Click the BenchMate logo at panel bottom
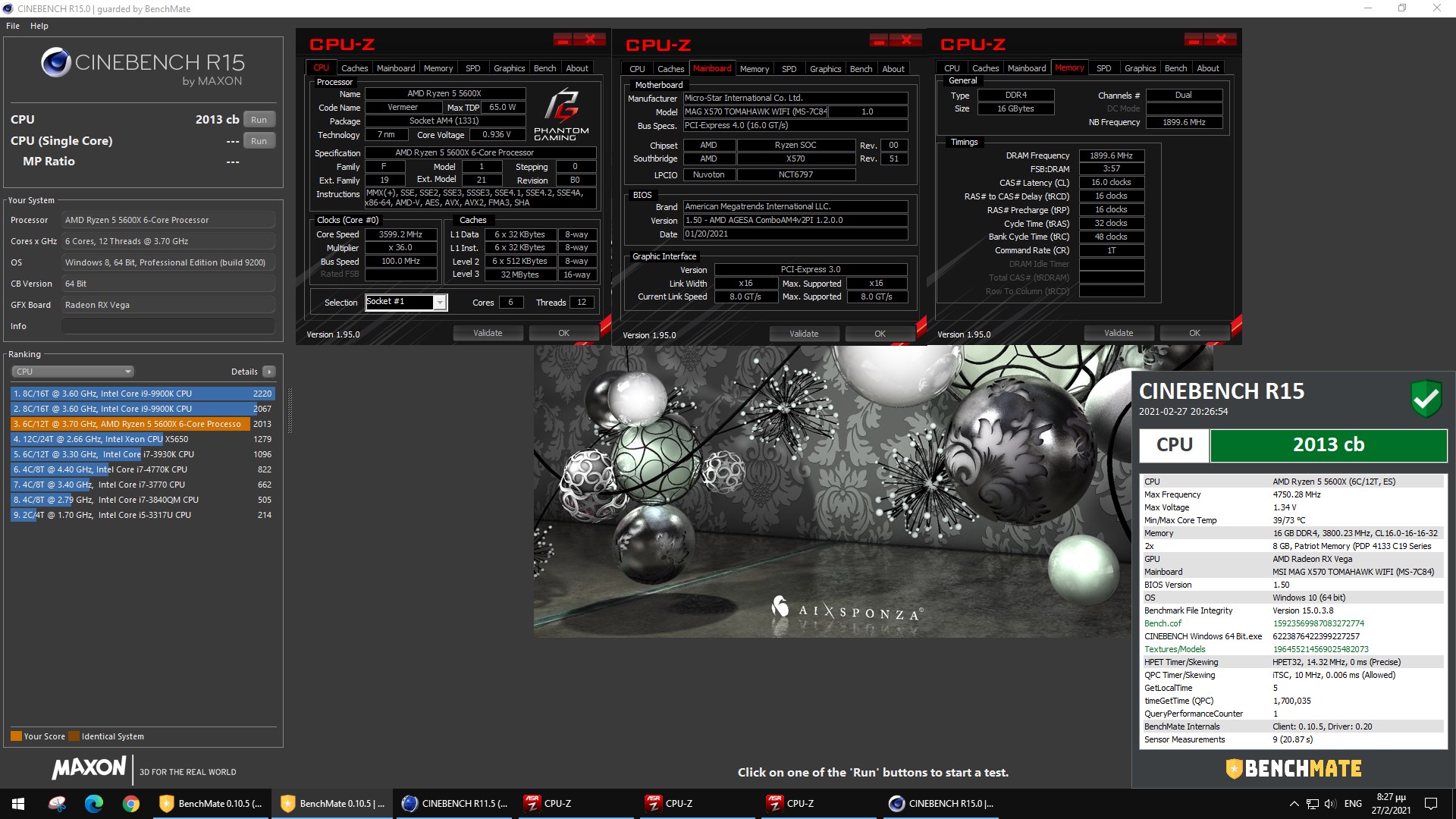Image resolution: width=1456 pixels, height=819 pixels. coord(1294,769)
